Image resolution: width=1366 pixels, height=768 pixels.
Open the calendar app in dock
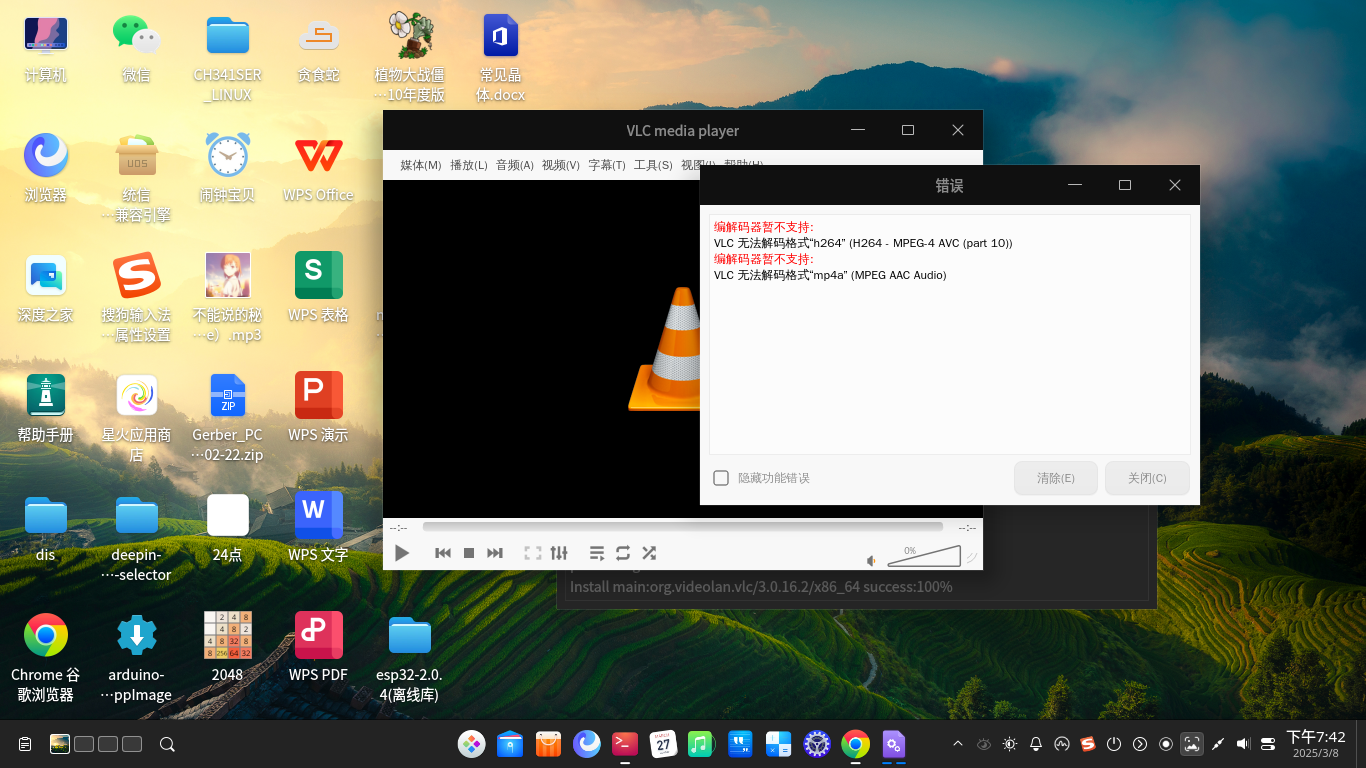(663, 744)
